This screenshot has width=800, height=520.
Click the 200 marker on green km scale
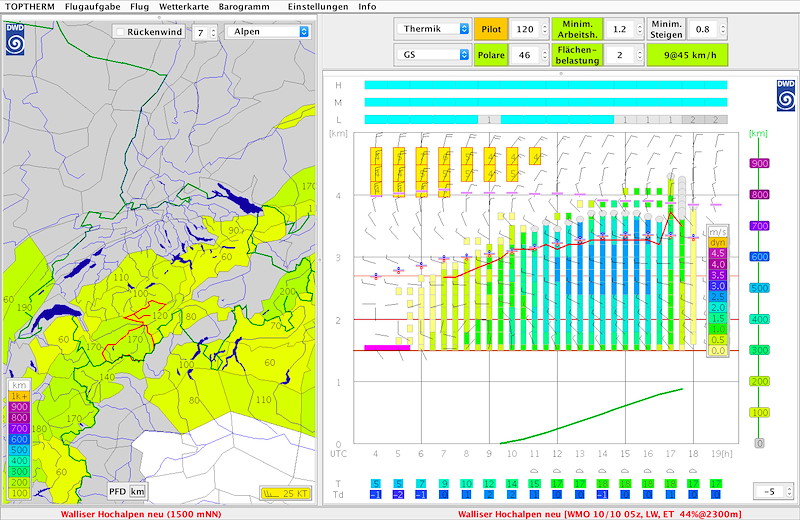click(x=759, y=381)
